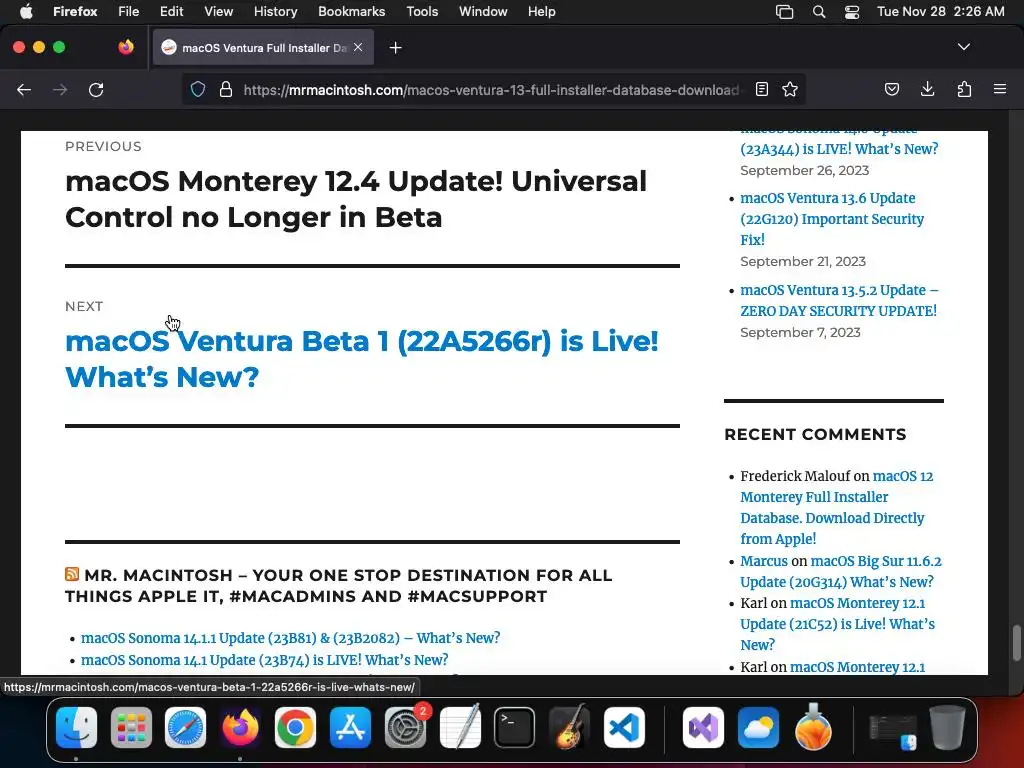This screenshot has width=1024, height=768.
Task: Bookmark this page with the star
Action: pos(790,89)
